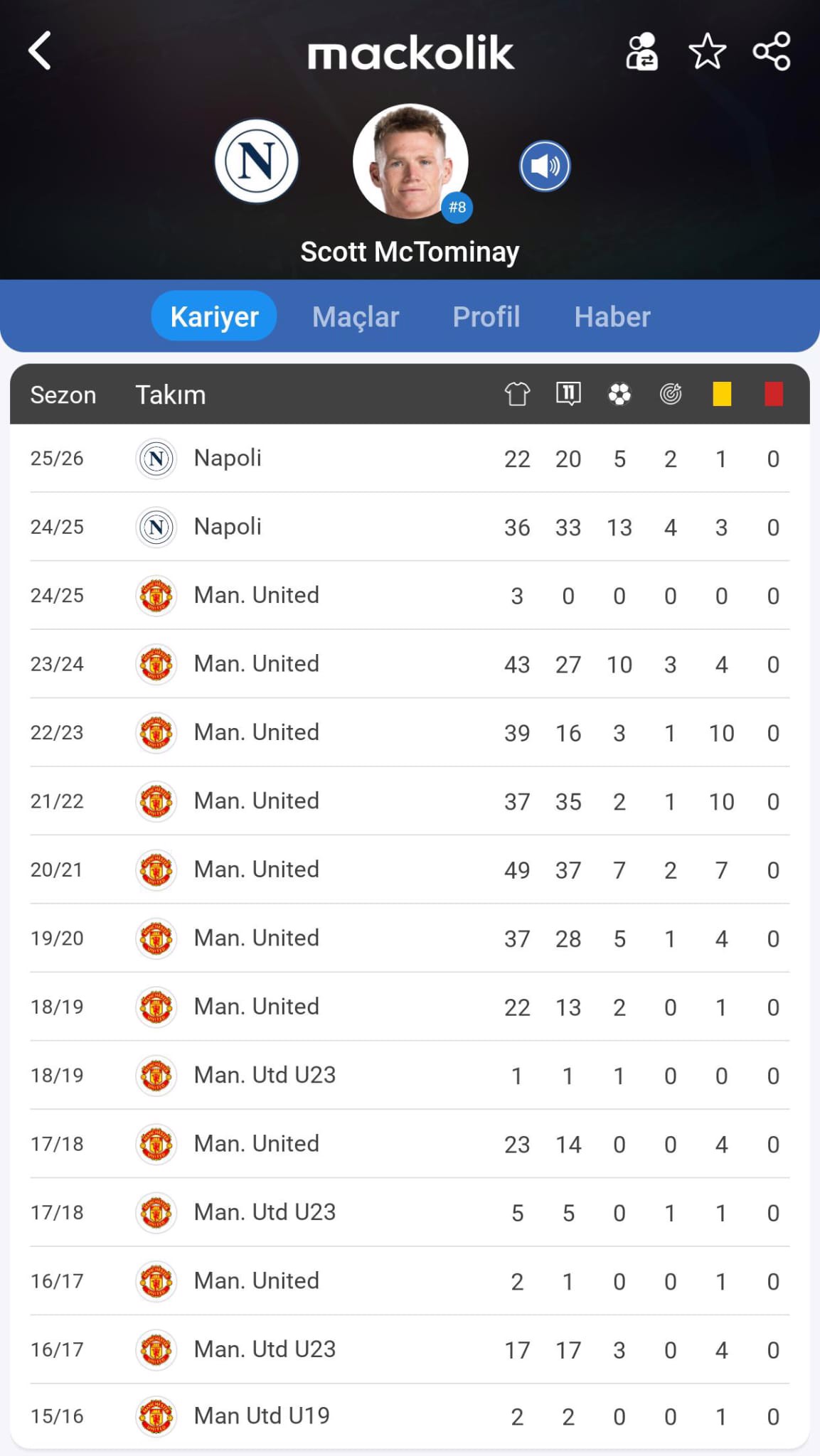Tap the back arrow icon
This screenshot has width=820, height=1456.
(x=40, y=50)
